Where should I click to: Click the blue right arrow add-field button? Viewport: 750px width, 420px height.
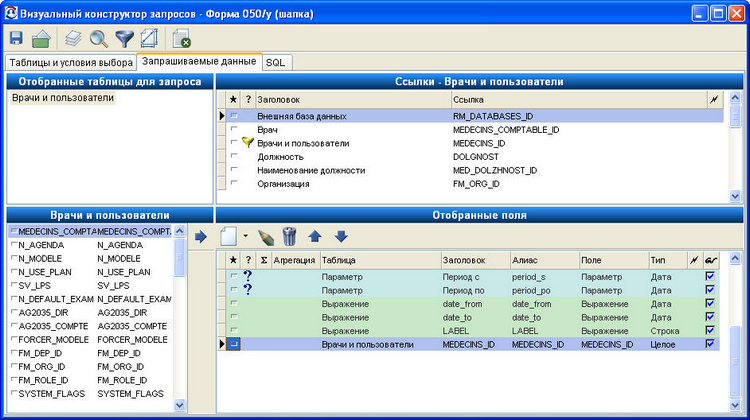pyautogui.click(x=200, y=236)
